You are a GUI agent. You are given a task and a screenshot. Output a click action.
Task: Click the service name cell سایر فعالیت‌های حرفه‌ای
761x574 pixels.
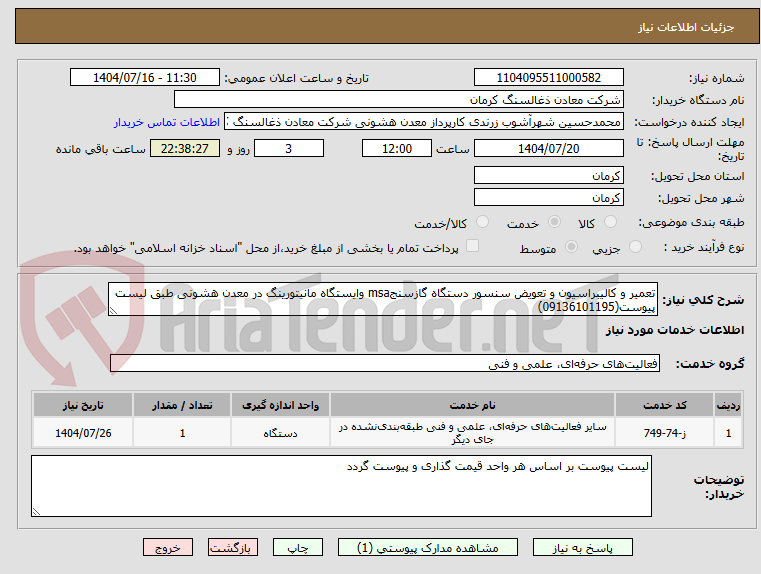click(x=472, y=433)
